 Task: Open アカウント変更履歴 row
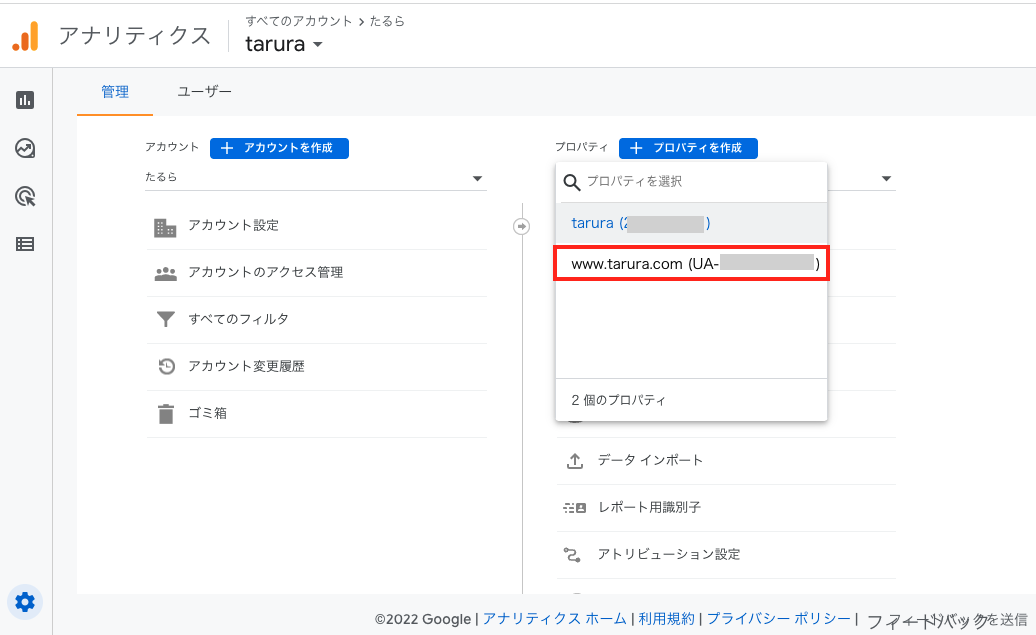tap(316, 367)
